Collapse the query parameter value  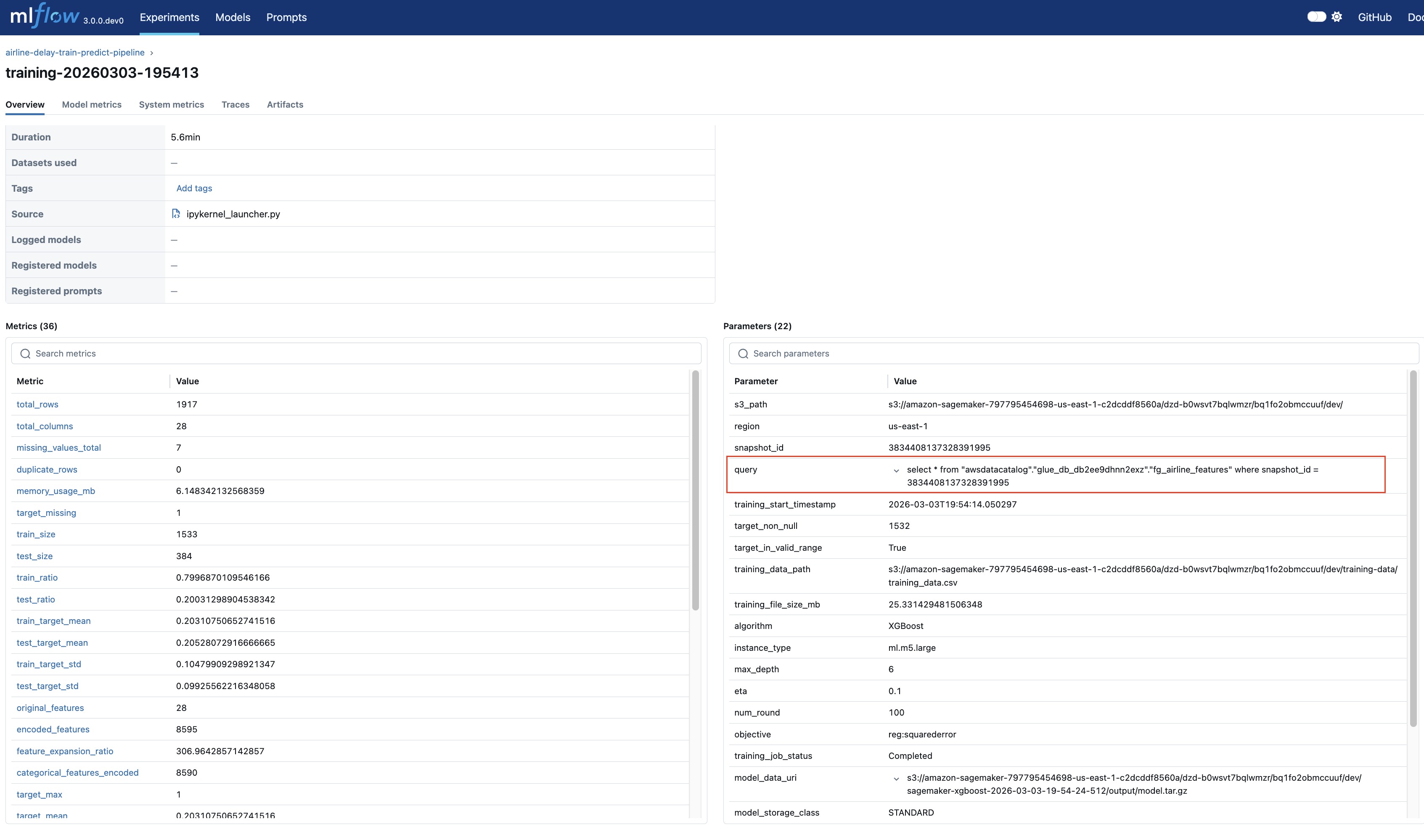[x=896, y=470]
